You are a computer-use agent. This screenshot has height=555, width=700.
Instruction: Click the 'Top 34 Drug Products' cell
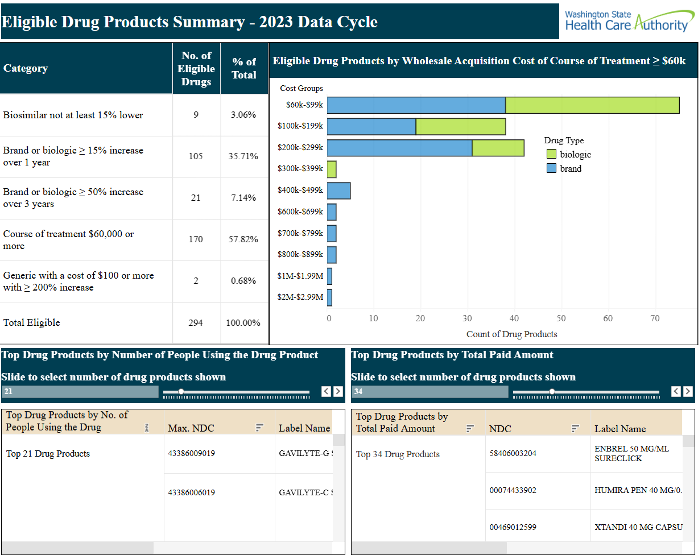pos(398,454)
